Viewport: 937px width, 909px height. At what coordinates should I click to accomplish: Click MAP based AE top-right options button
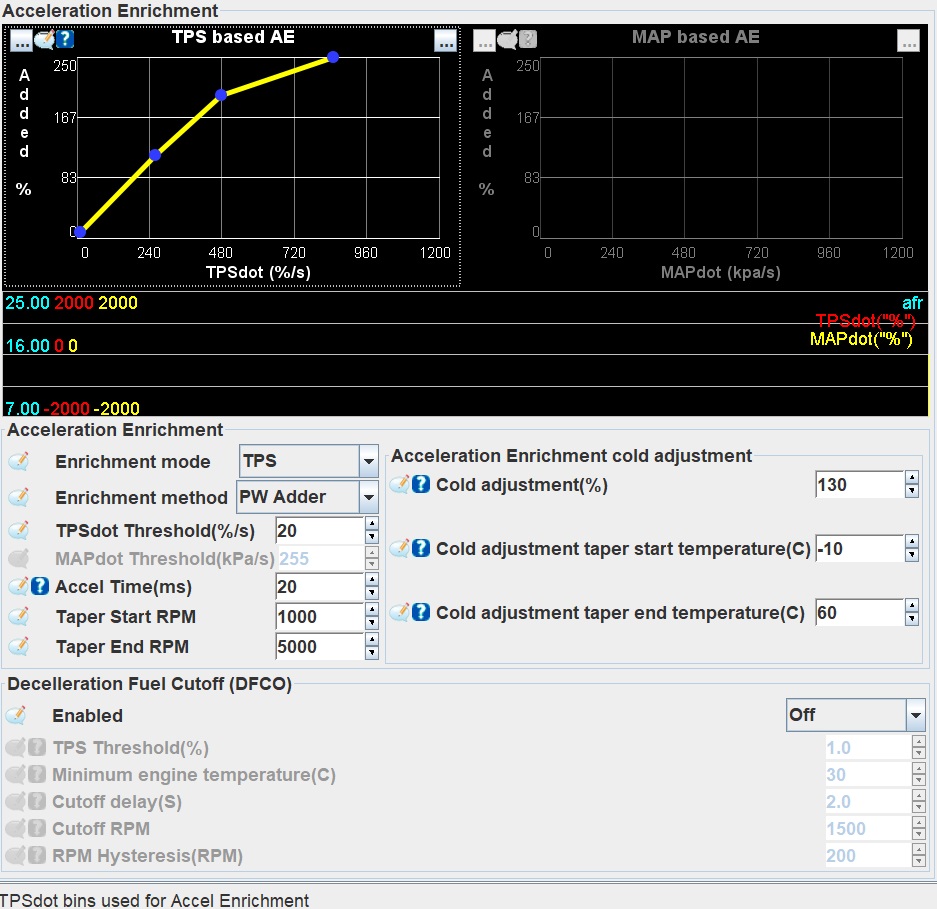tap(908, 41)
